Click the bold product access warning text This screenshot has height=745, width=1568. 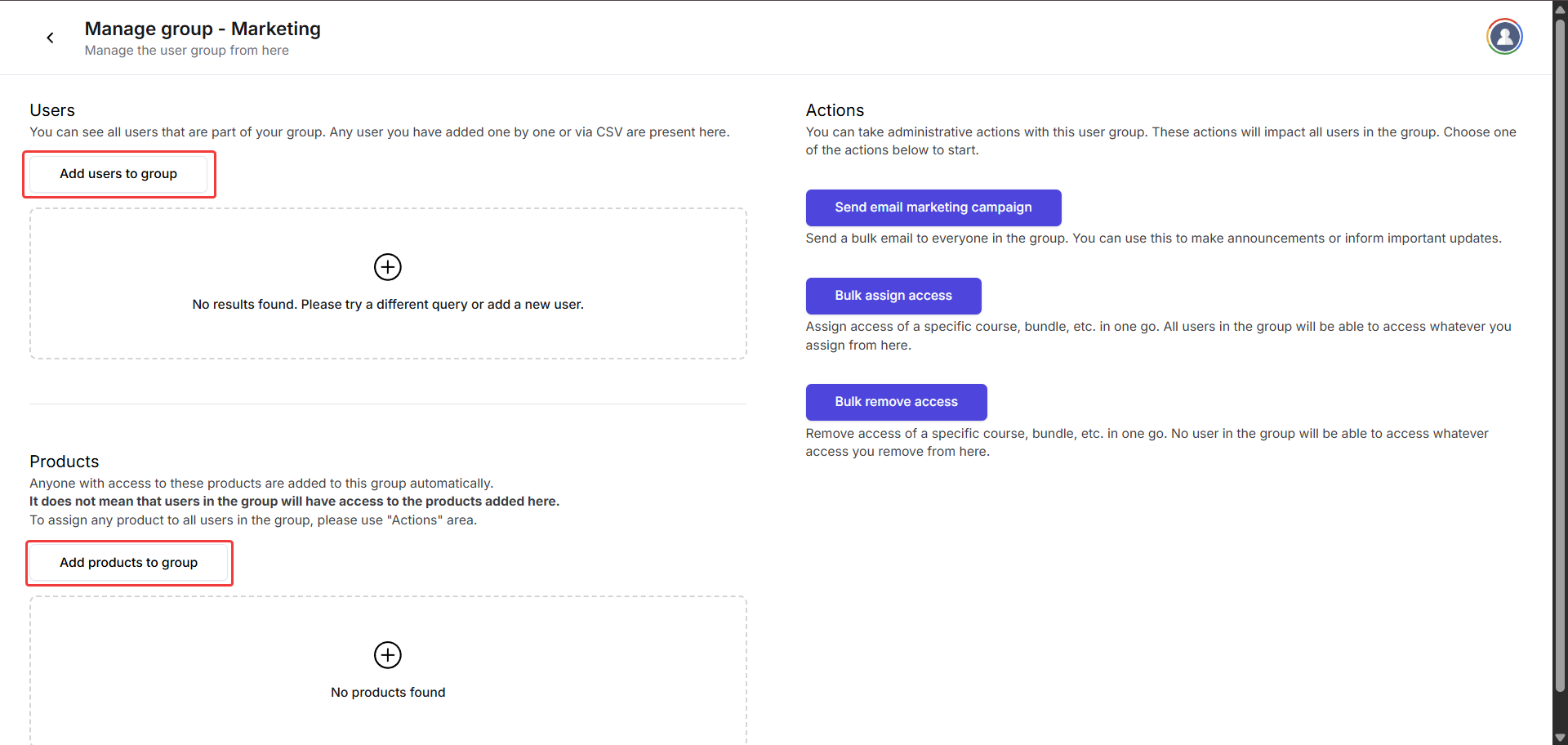pyautogui.click(x=294, y=502)
